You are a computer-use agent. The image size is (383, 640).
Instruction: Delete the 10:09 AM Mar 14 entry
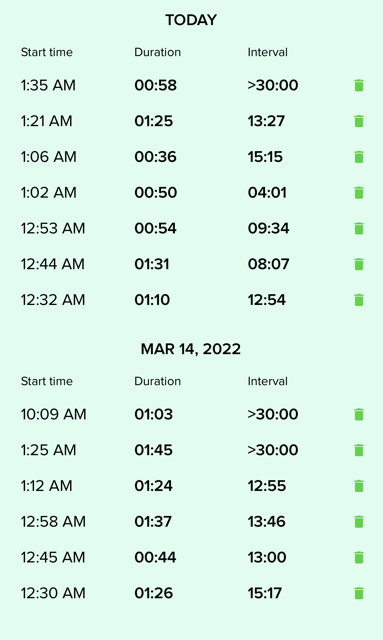tap(359, 414)
